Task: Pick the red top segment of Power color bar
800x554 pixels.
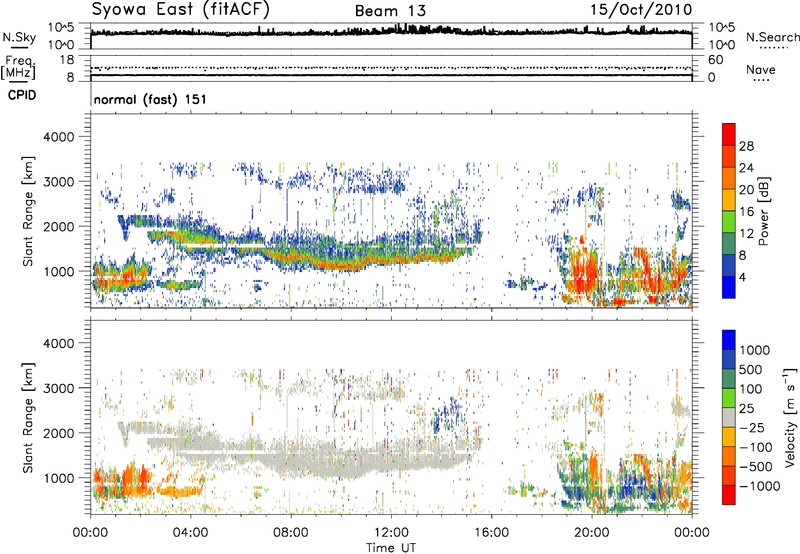Action: [x=729, y=134]
